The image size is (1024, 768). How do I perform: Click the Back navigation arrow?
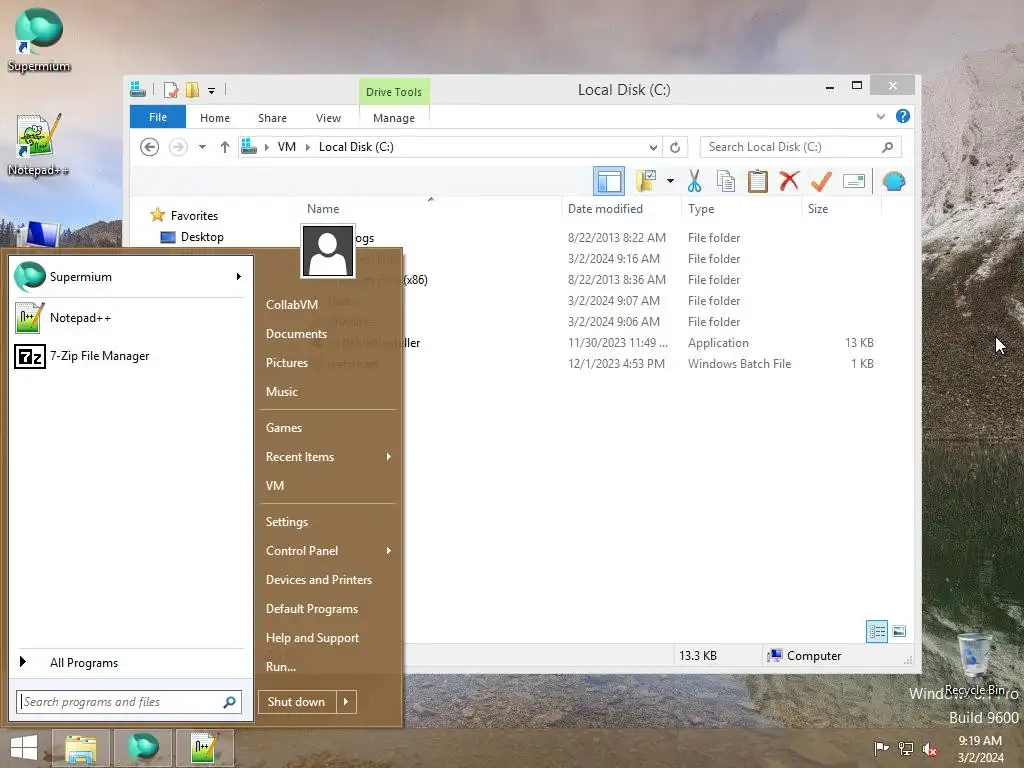[150, 147]
